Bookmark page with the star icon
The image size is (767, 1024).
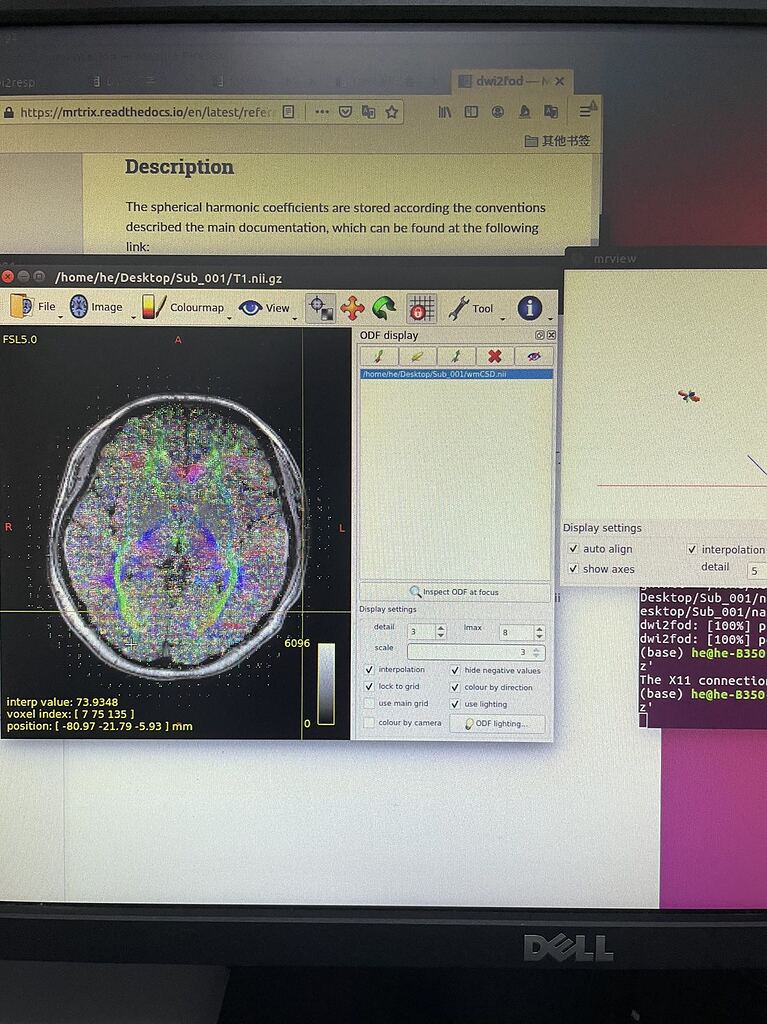pos(392,112)
